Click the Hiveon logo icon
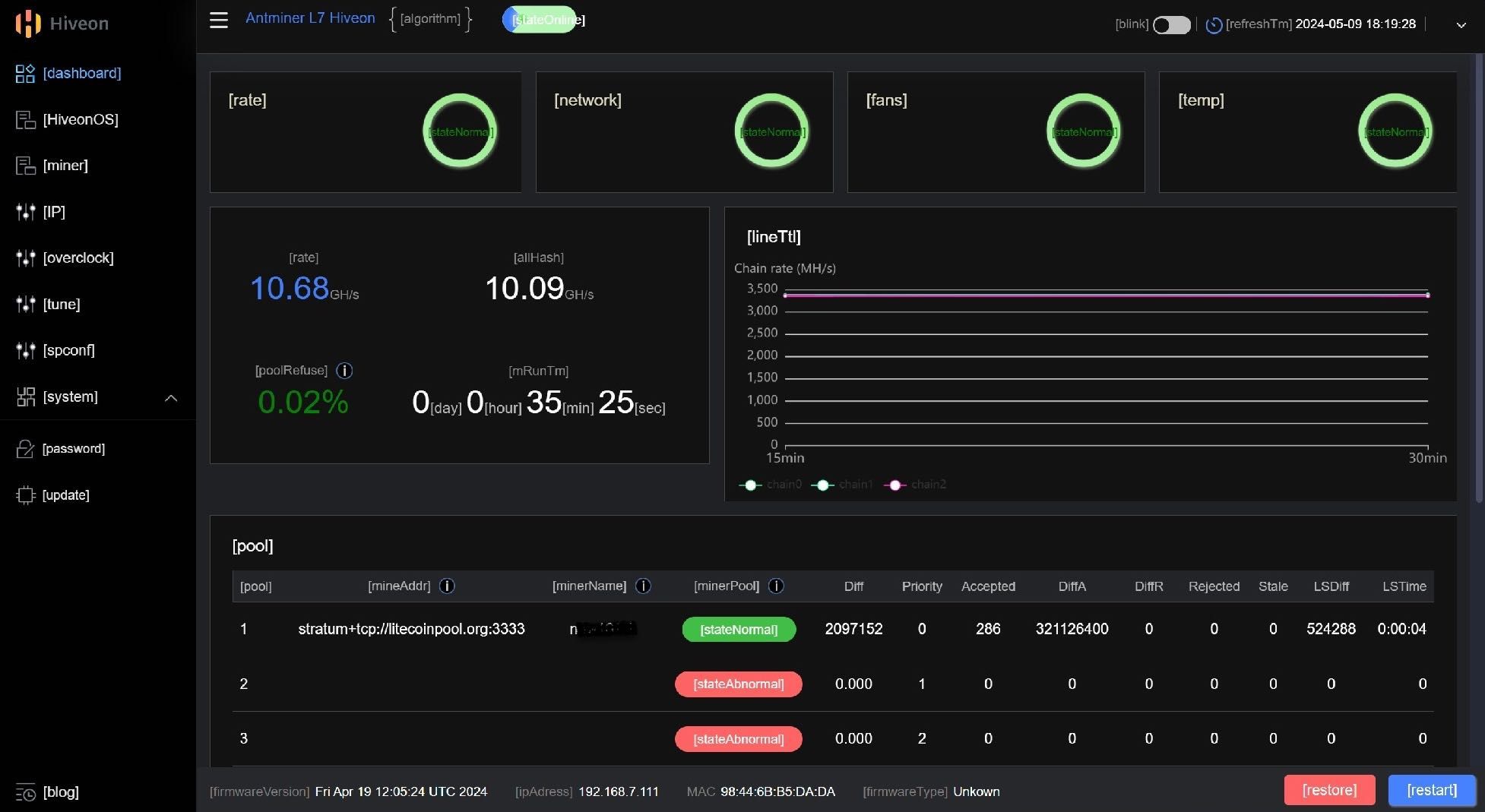The height and width of the screenshot is (812, 1485). click(28, 24)
